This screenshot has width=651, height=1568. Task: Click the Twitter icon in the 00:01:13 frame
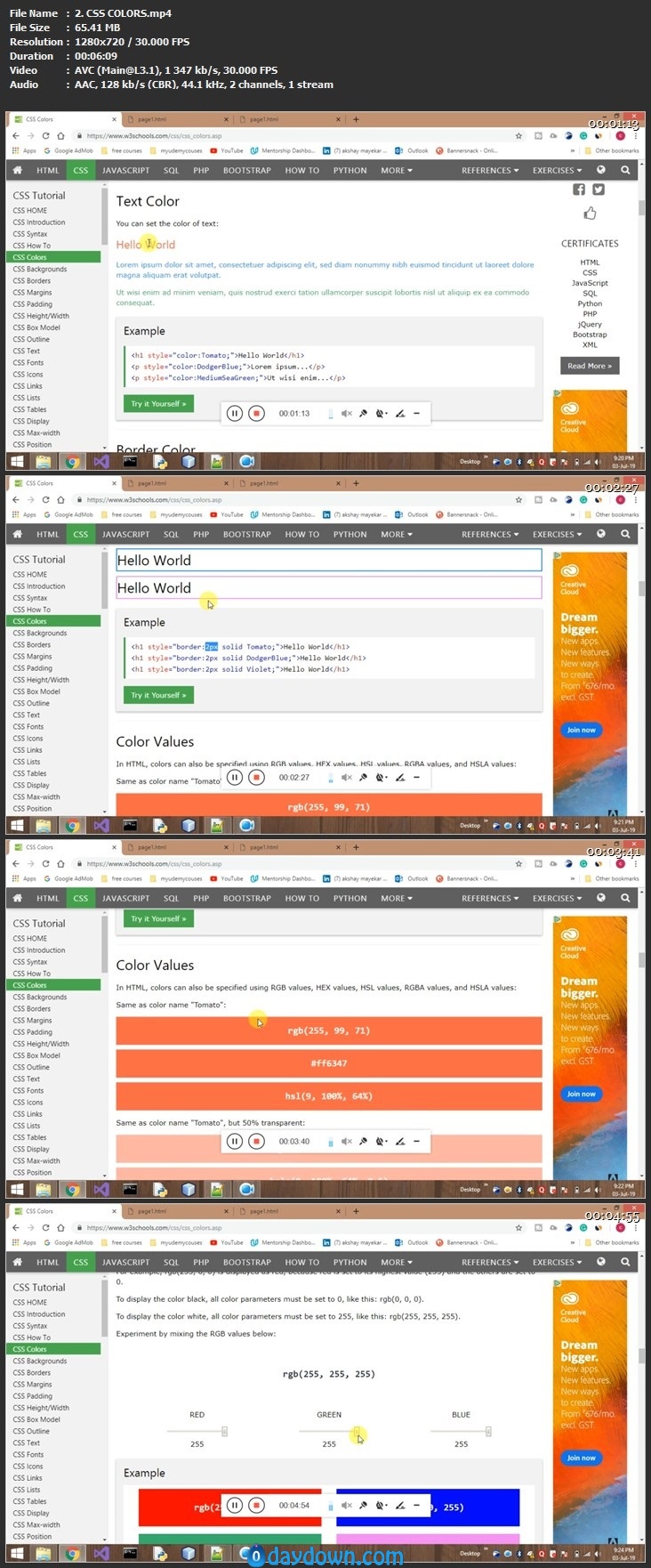pos(599,190)
